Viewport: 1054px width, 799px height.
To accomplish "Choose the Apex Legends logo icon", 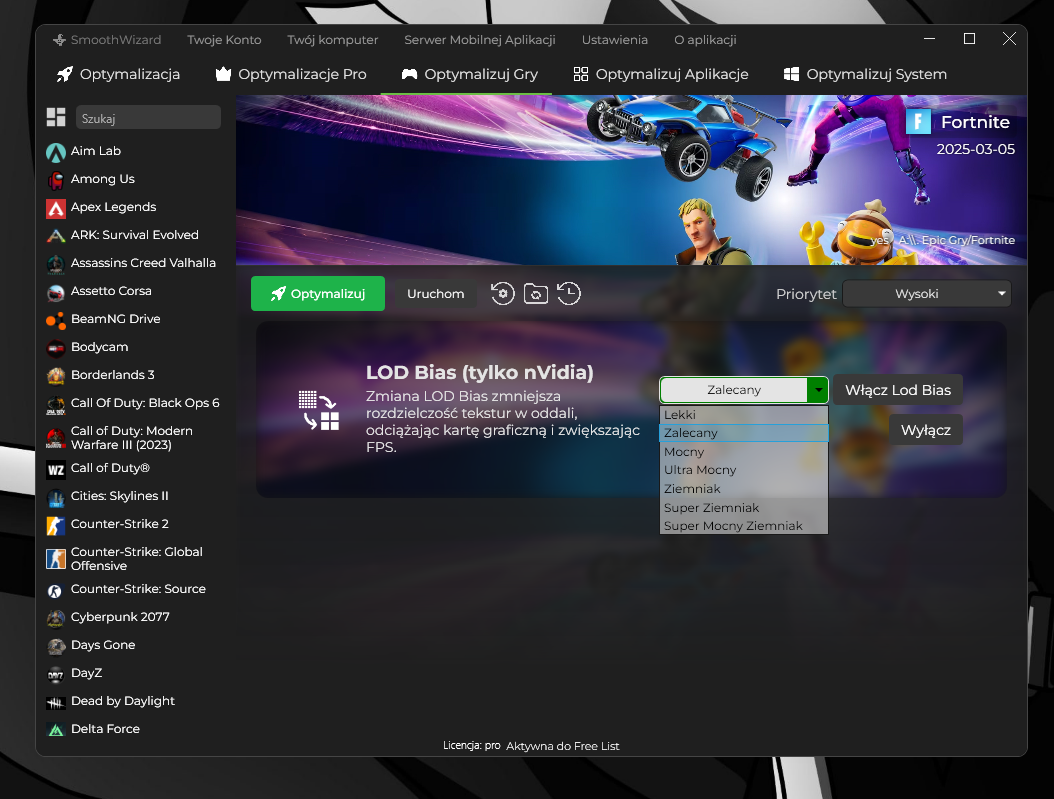I will [x=56, y=208].
